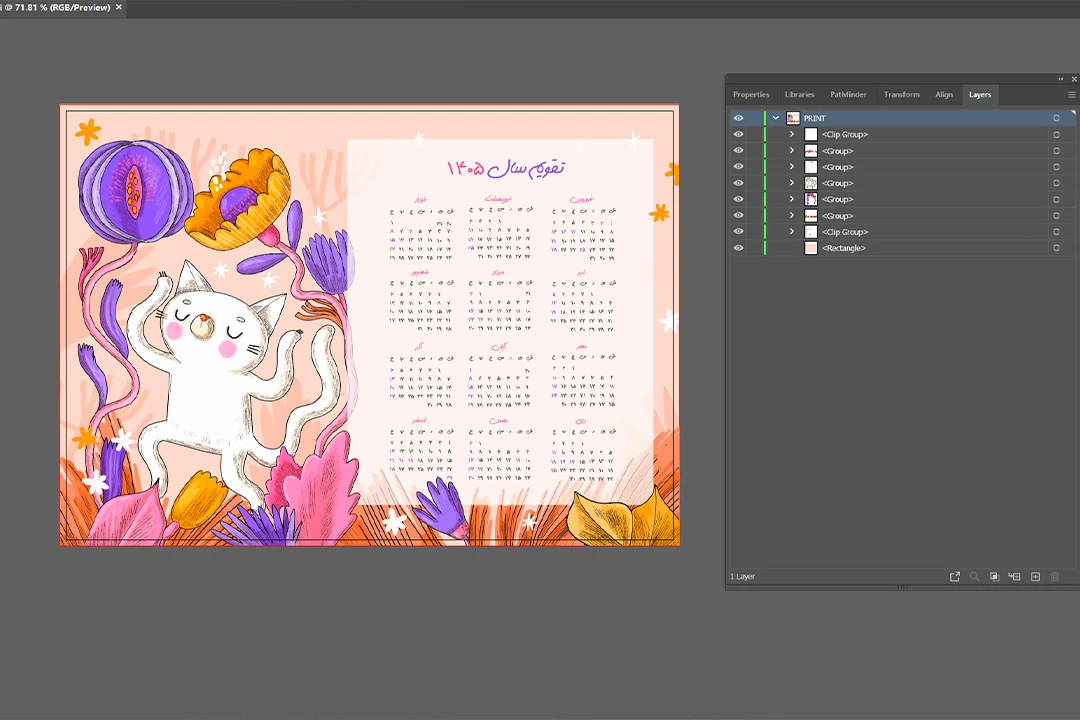Hide the PRINT layer with eye icon
1080x720 pixels.
739,118
